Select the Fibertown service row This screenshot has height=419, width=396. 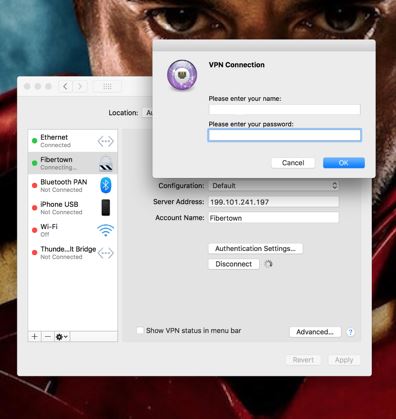73,163
